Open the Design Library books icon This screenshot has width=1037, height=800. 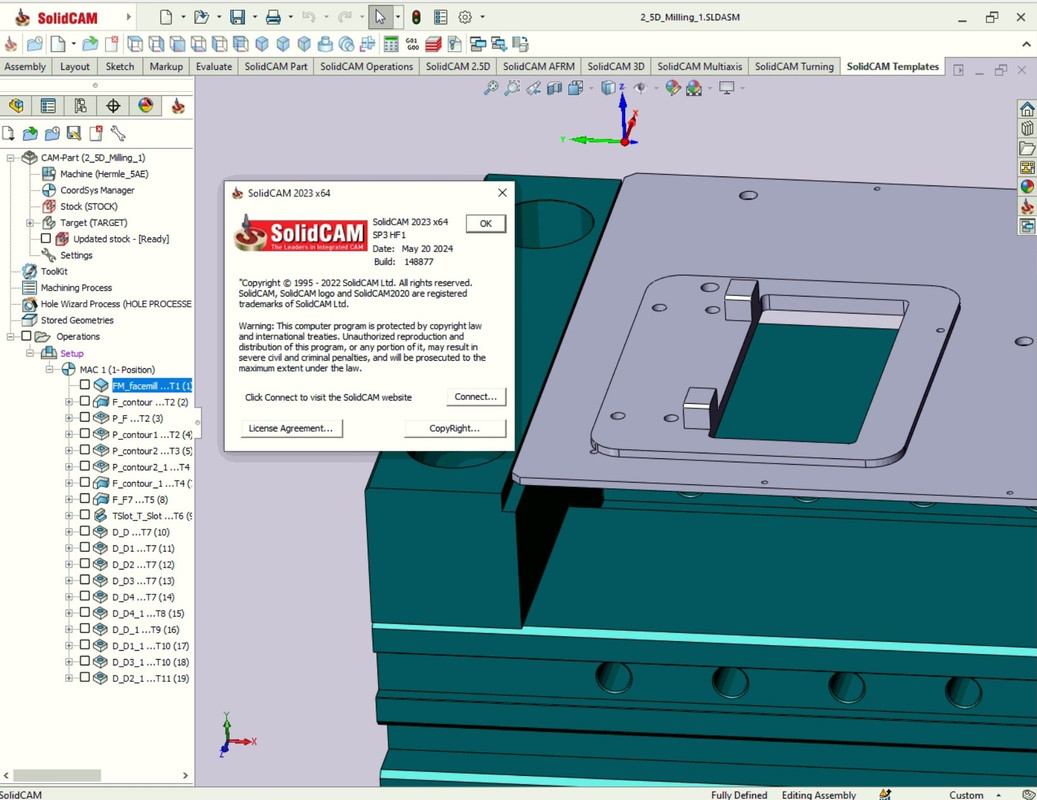click(1027, 128)
